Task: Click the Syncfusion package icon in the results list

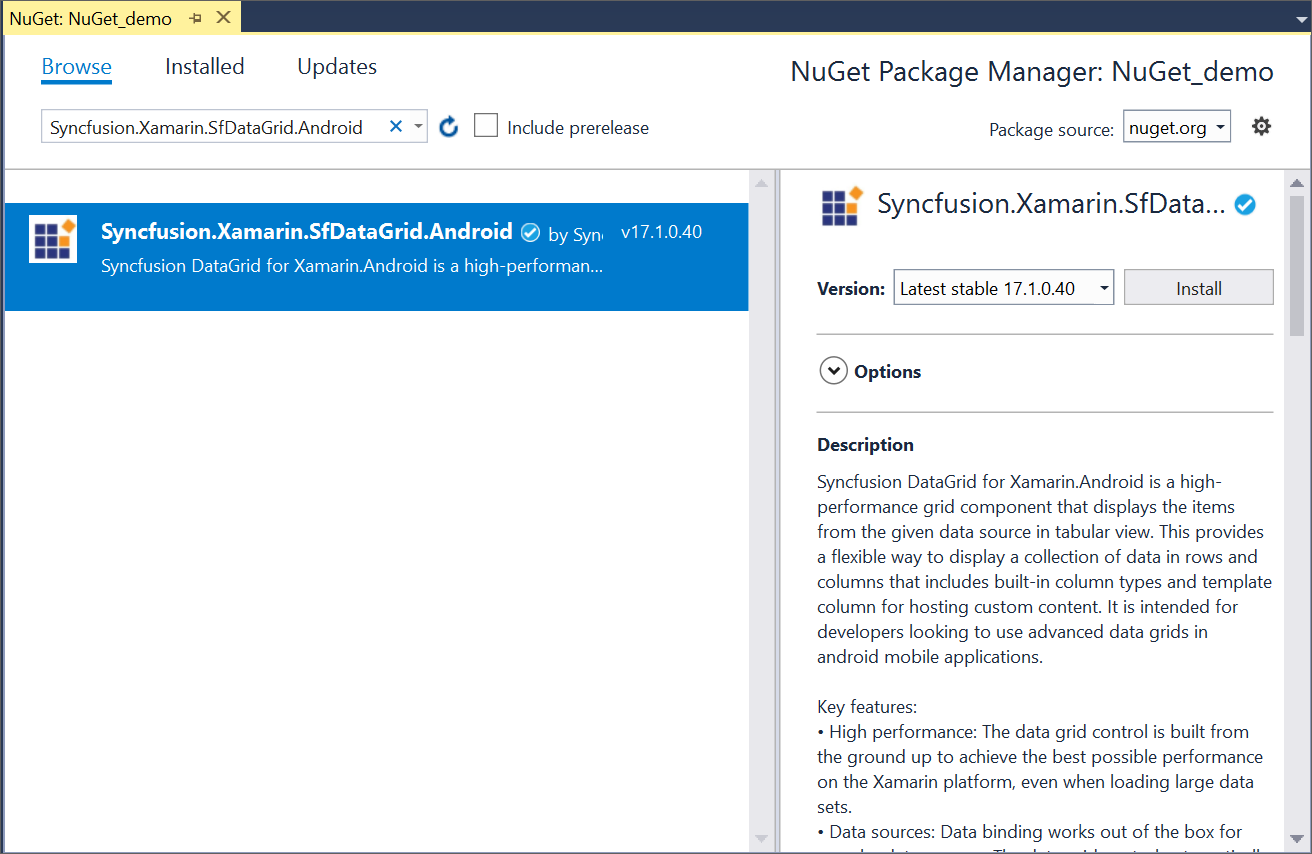Action: [52, 239]
